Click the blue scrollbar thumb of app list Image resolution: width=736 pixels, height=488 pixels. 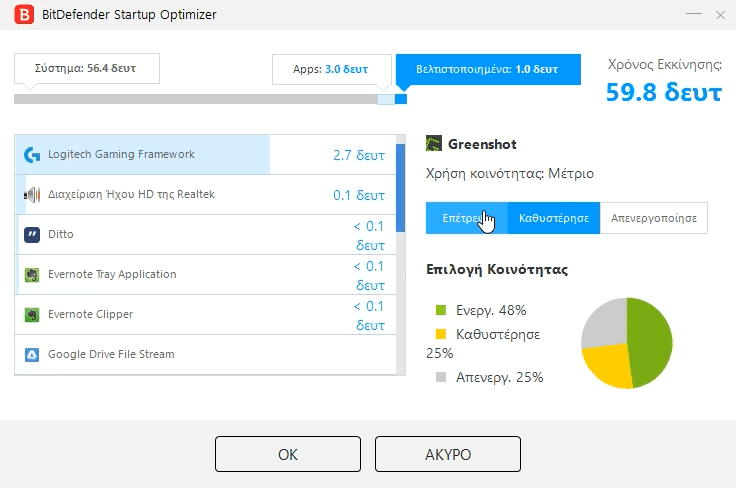pos(400,188)
